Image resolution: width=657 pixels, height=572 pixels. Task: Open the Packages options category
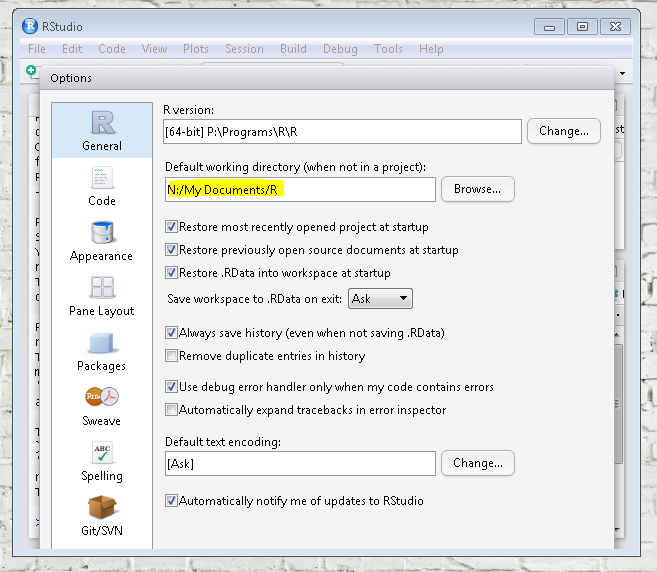102,352
